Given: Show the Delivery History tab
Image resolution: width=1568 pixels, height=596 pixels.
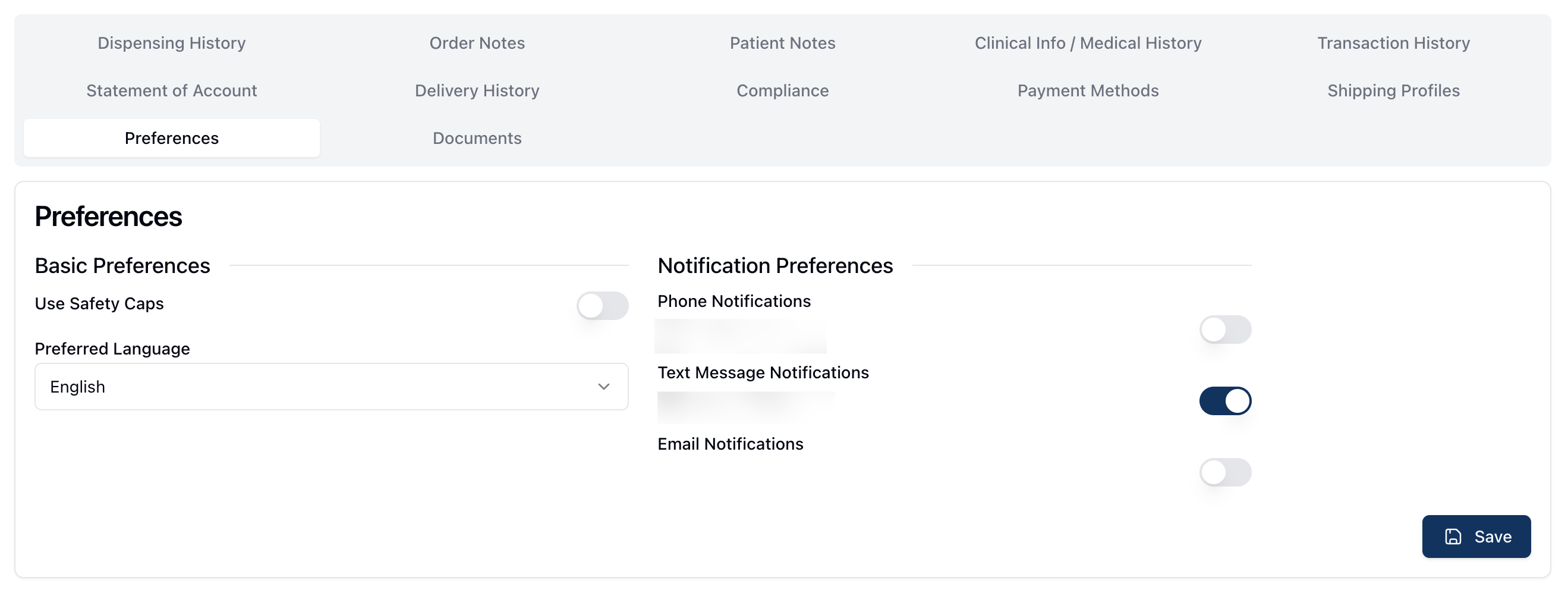Looking at the screenshot, I should tap(477, 90).
